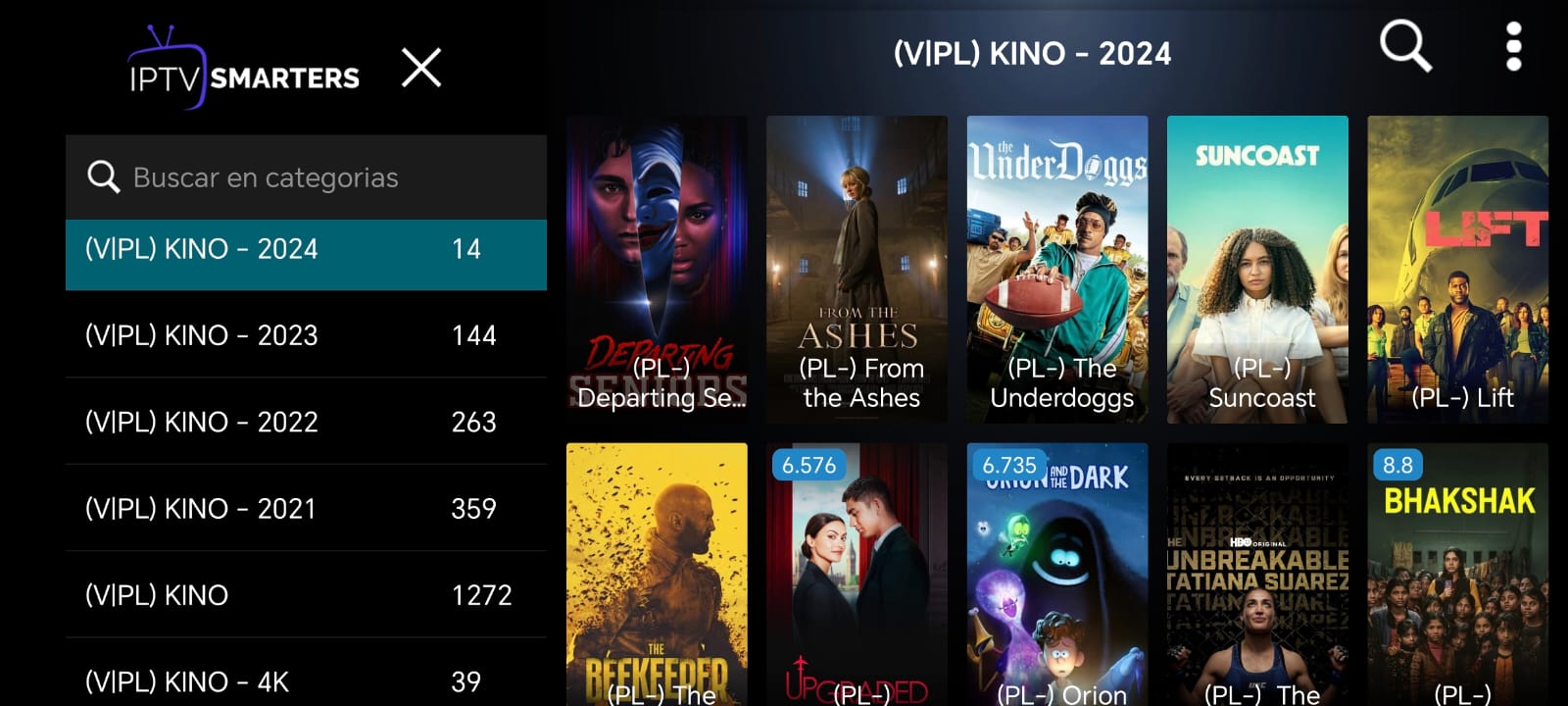1568x706 pixels.
Task: Select the (V|PL) KINO - 4K category
Action: pos(306,677)
